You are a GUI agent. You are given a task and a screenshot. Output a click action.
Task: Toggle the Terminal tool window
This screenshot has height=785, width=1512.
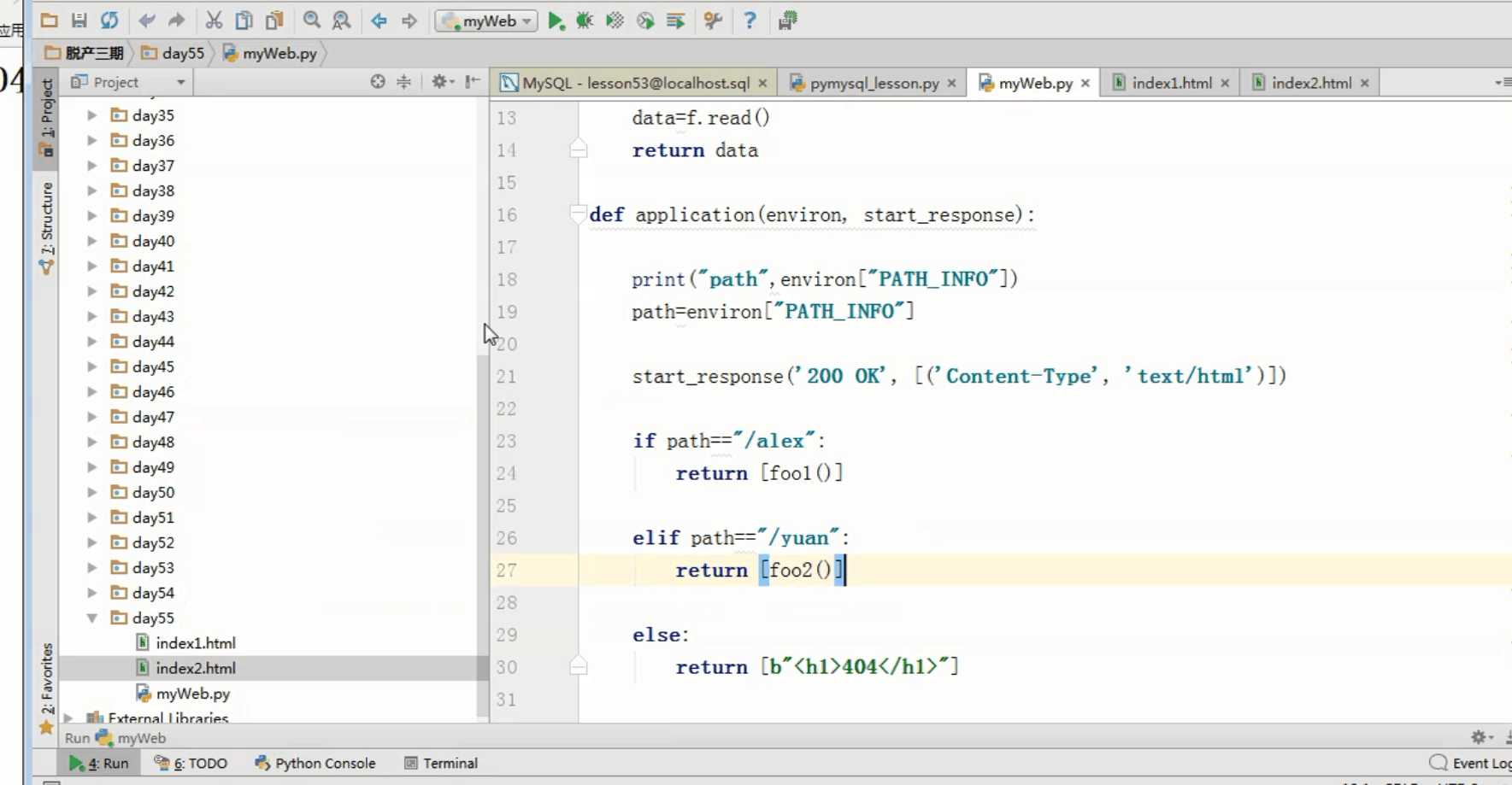click(441, 763)
